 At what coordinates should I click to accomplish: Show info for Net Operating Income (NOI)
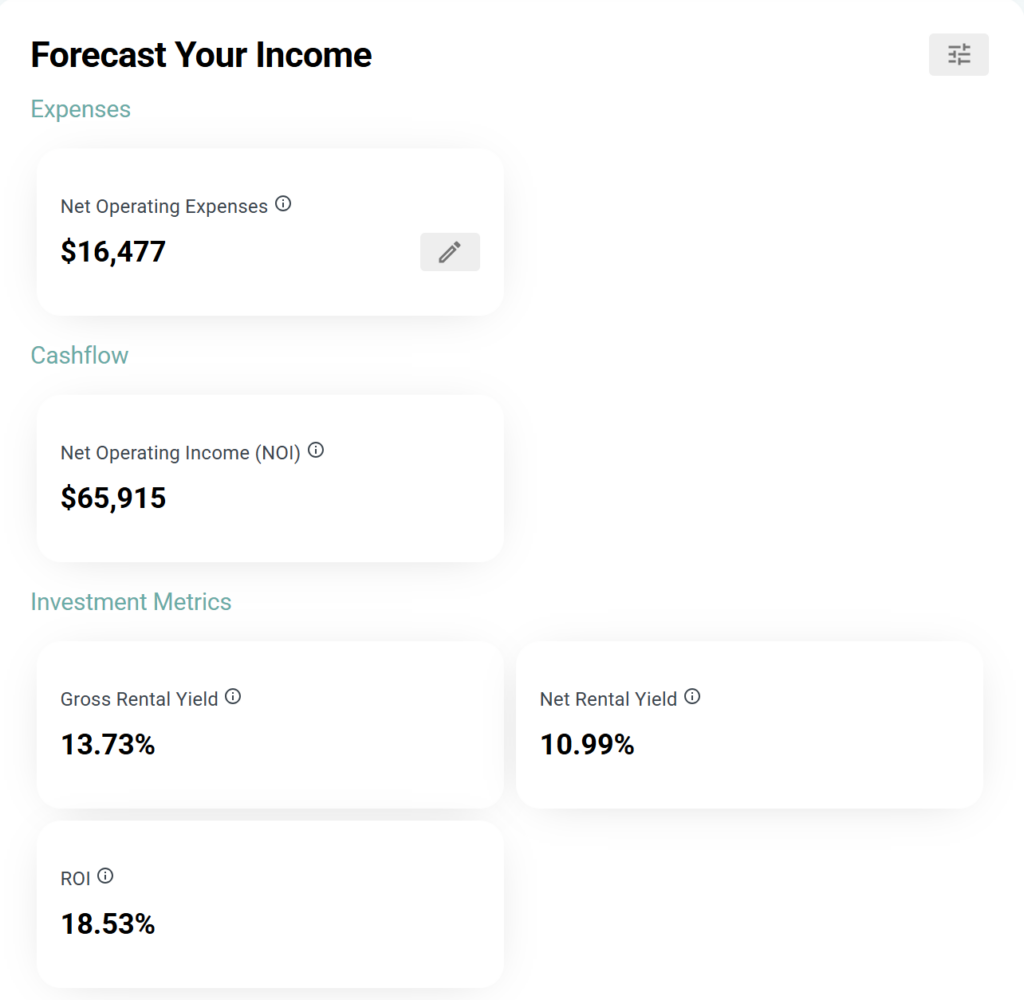tap(316, 450)
